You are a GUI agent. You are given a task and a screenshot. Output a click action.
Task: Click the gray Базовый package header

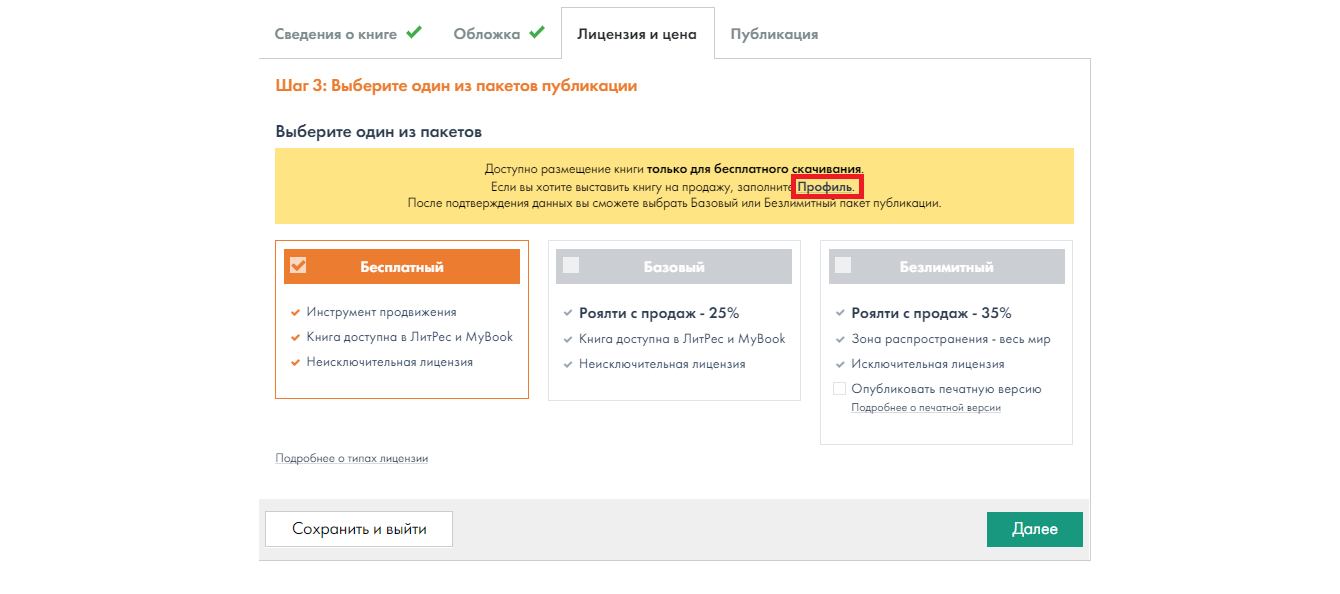674,267
